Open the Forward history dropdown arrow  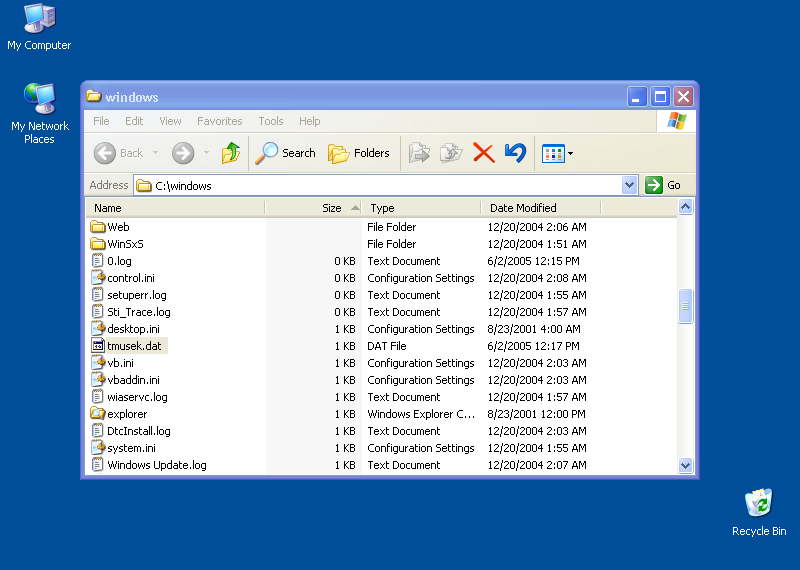pyautogui.click(x=206, y=153)
